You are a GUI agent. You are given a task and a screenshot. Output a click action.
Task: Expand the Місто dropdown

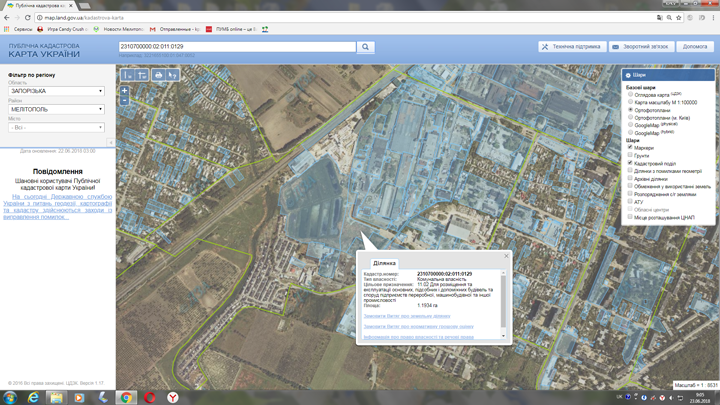(x=56, y=127)
